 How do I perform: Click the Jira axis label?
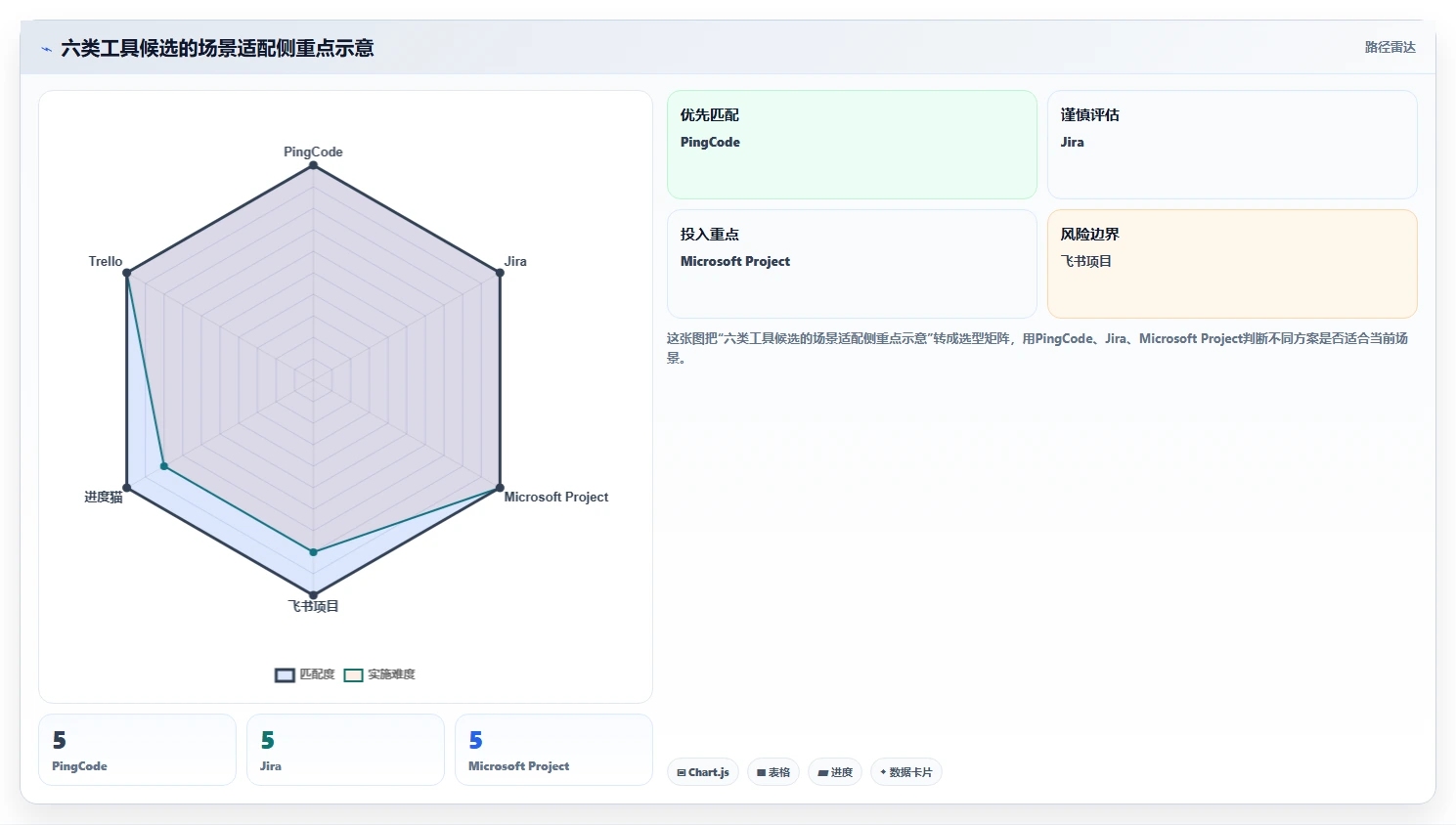[515, 261]
